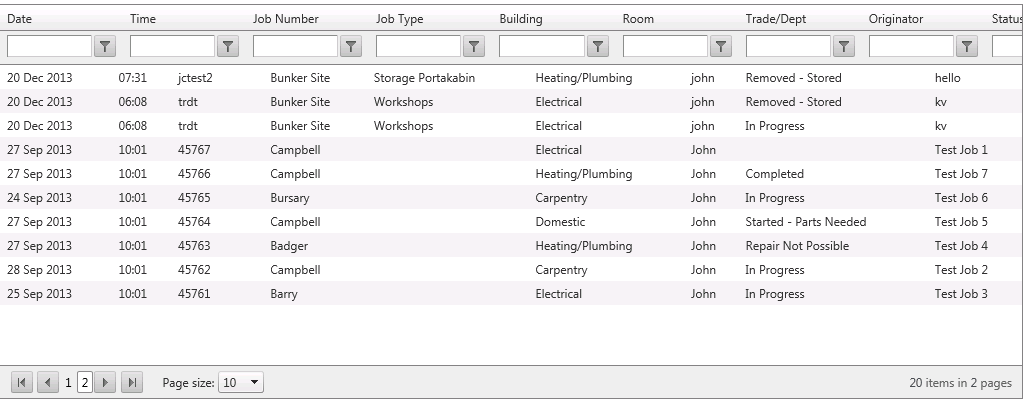Click the Building filter text box

click(x=542, y=47)
